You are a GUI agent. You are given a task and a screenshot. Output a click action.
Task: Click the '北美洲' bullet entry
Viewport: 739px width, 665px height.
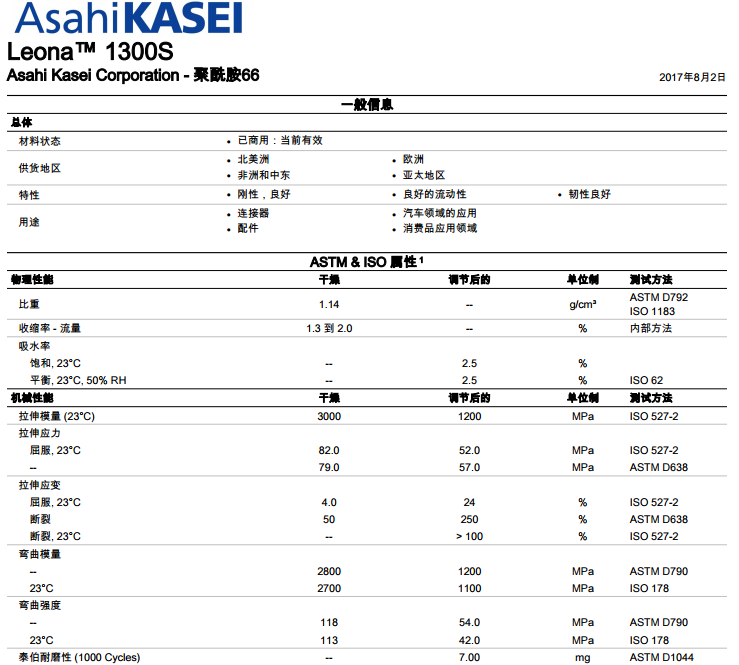coord(253,159)
